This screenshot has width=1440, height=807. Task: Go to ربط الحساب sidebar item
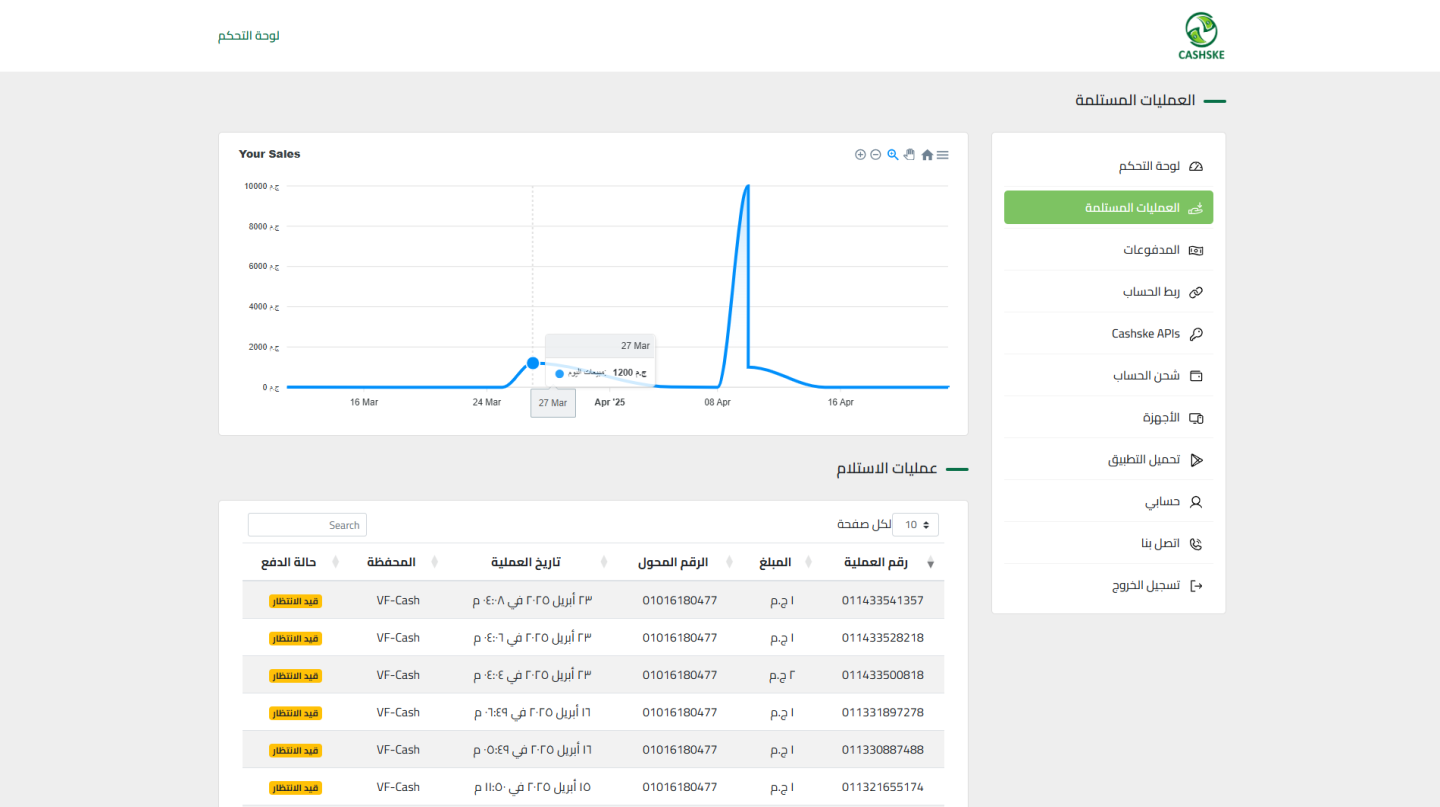(x=1151, y=292)
